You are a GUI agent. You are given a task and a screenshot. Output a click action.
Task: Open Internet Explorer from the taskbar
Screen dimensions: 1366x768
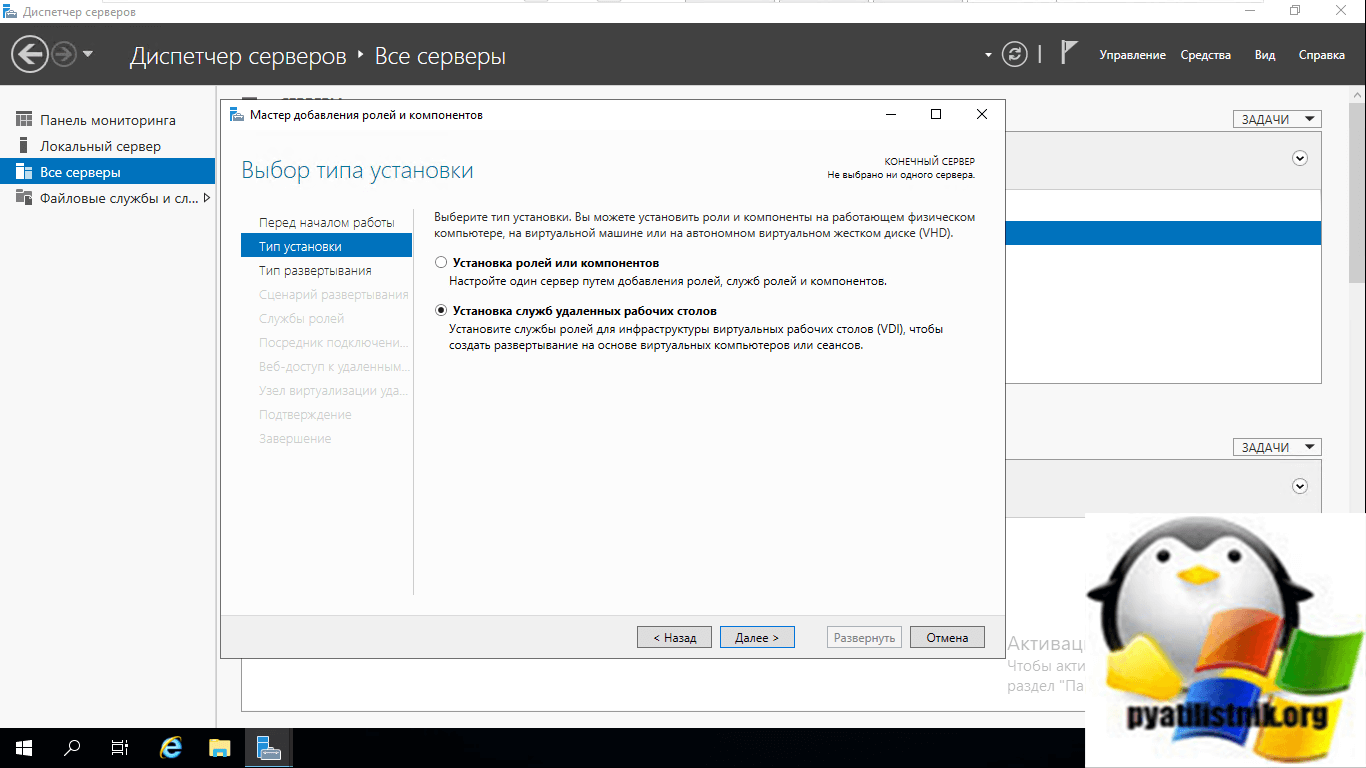[x=172, y=747]
